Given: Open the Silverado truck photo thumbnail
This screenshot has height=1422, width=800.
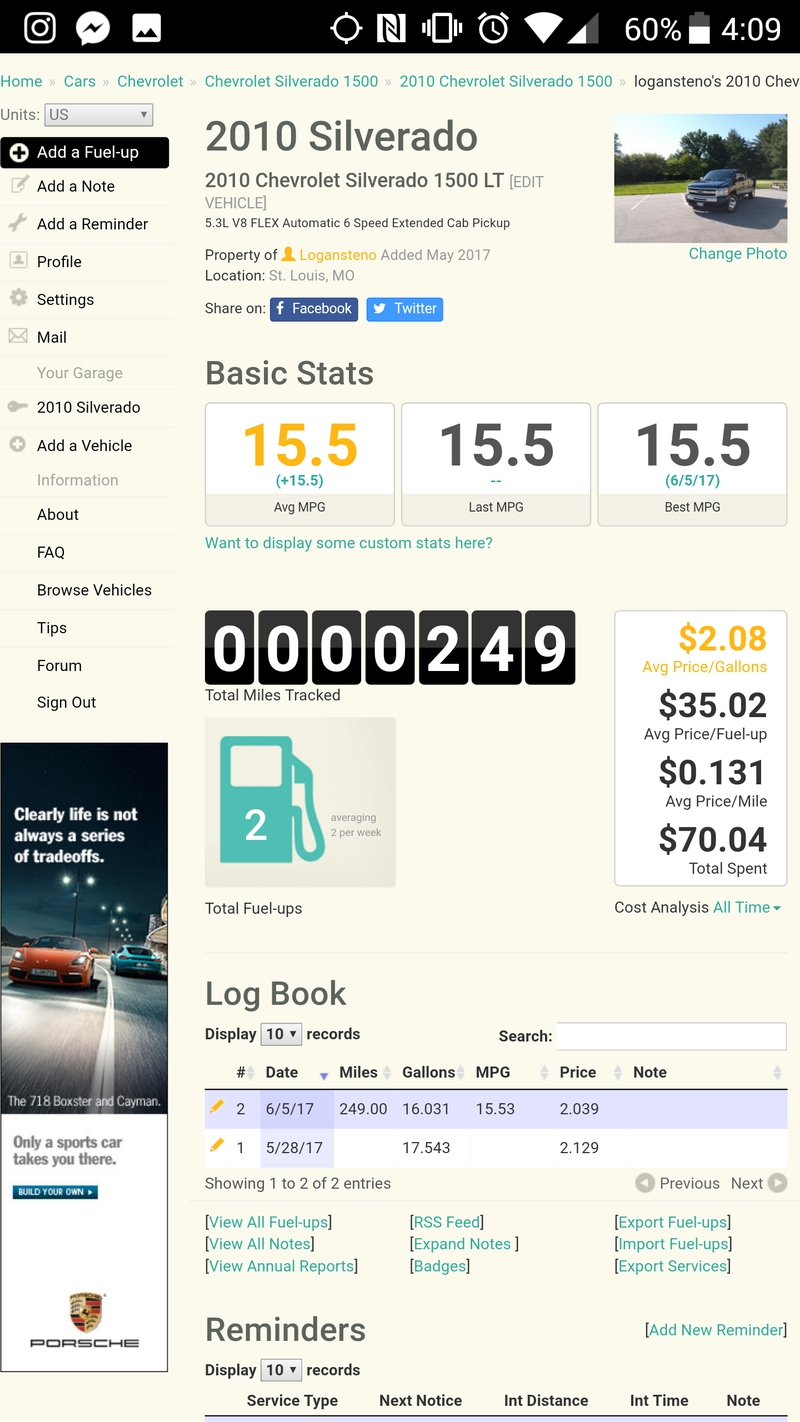Looking at the screenshot, I should [700, 178].
